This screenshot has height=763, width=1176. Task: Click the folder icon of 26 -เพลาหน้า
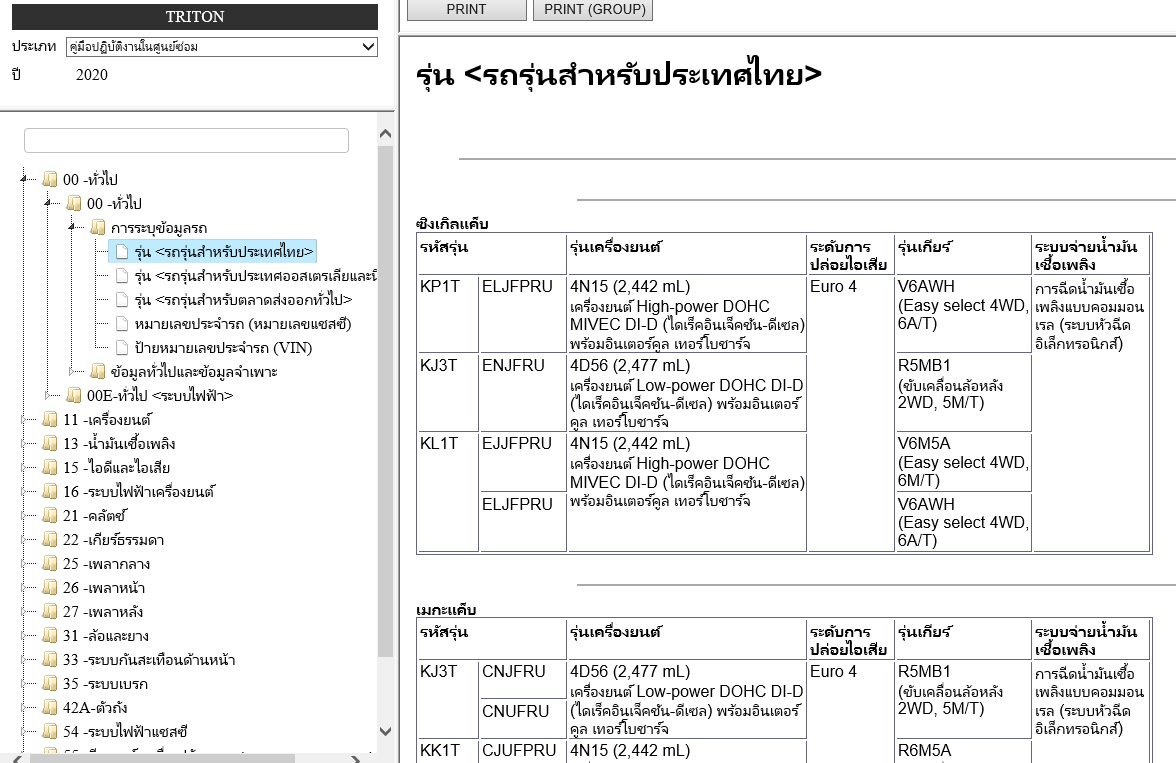[50, 587]
